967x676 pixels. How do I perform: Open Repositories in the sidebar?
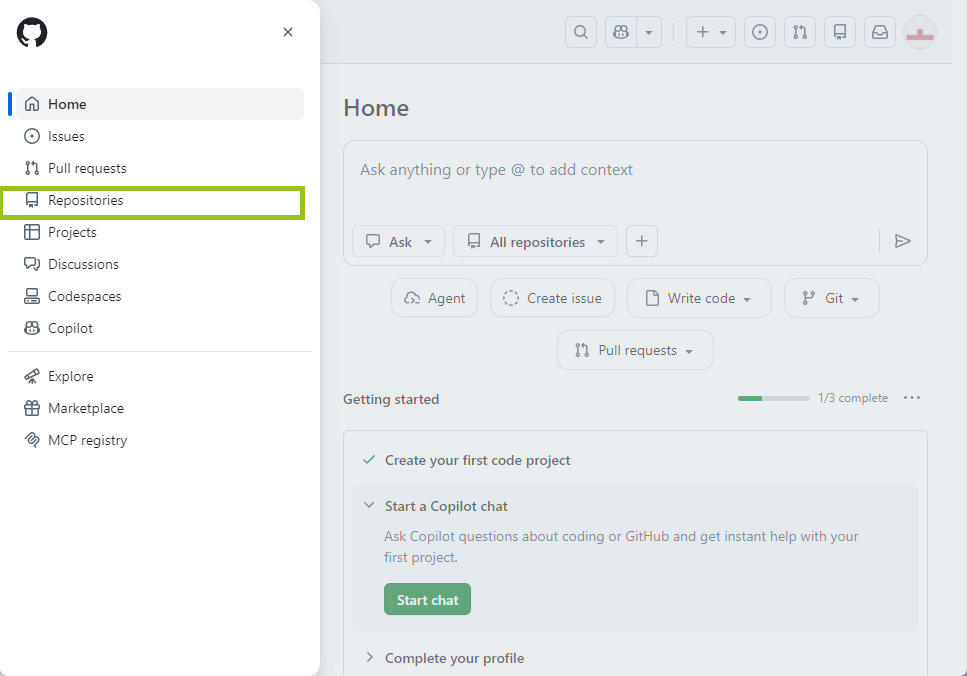[160, 200]
